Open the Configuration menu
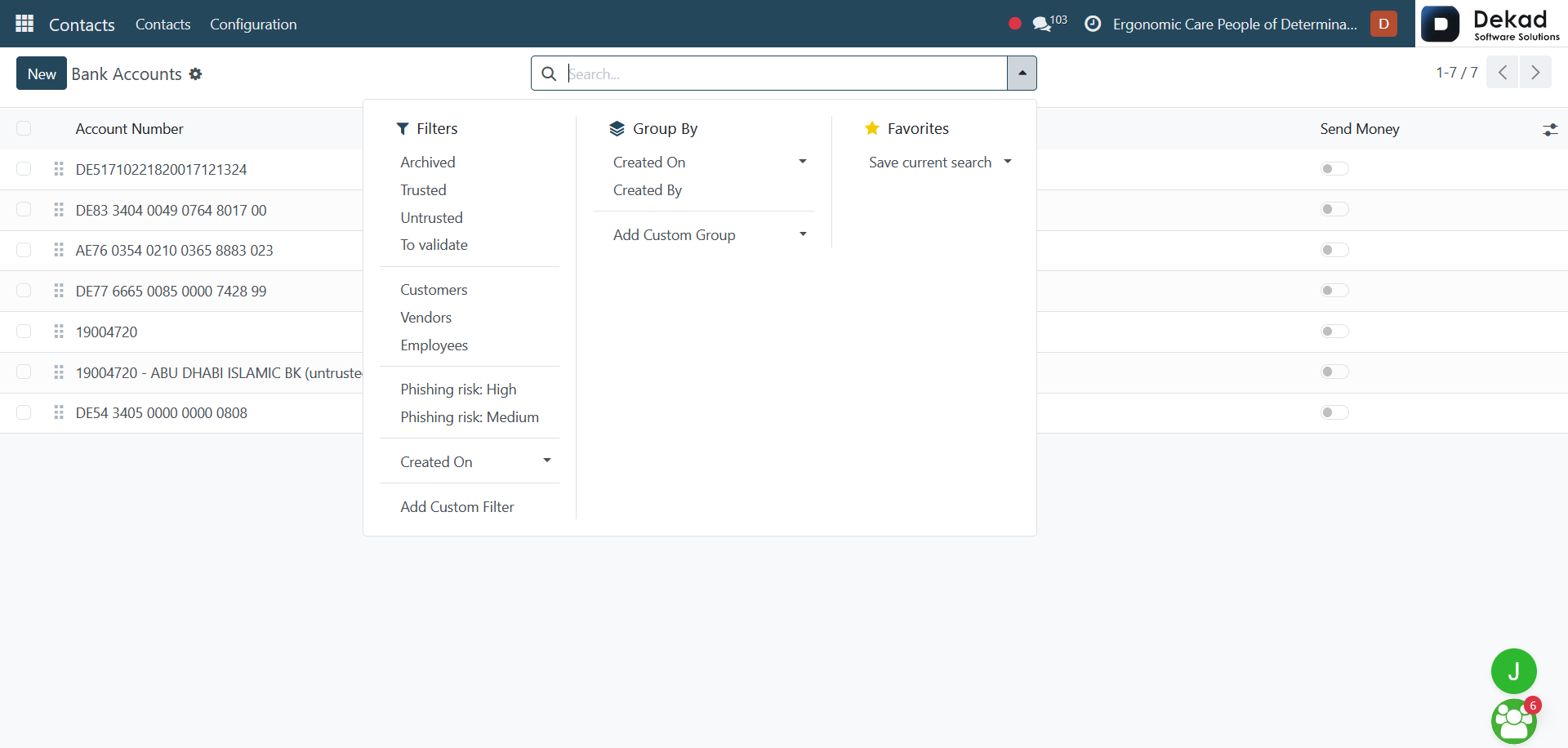Viewport: 1568px width, 748px height. pyautogui.click(x=253, y=24)
